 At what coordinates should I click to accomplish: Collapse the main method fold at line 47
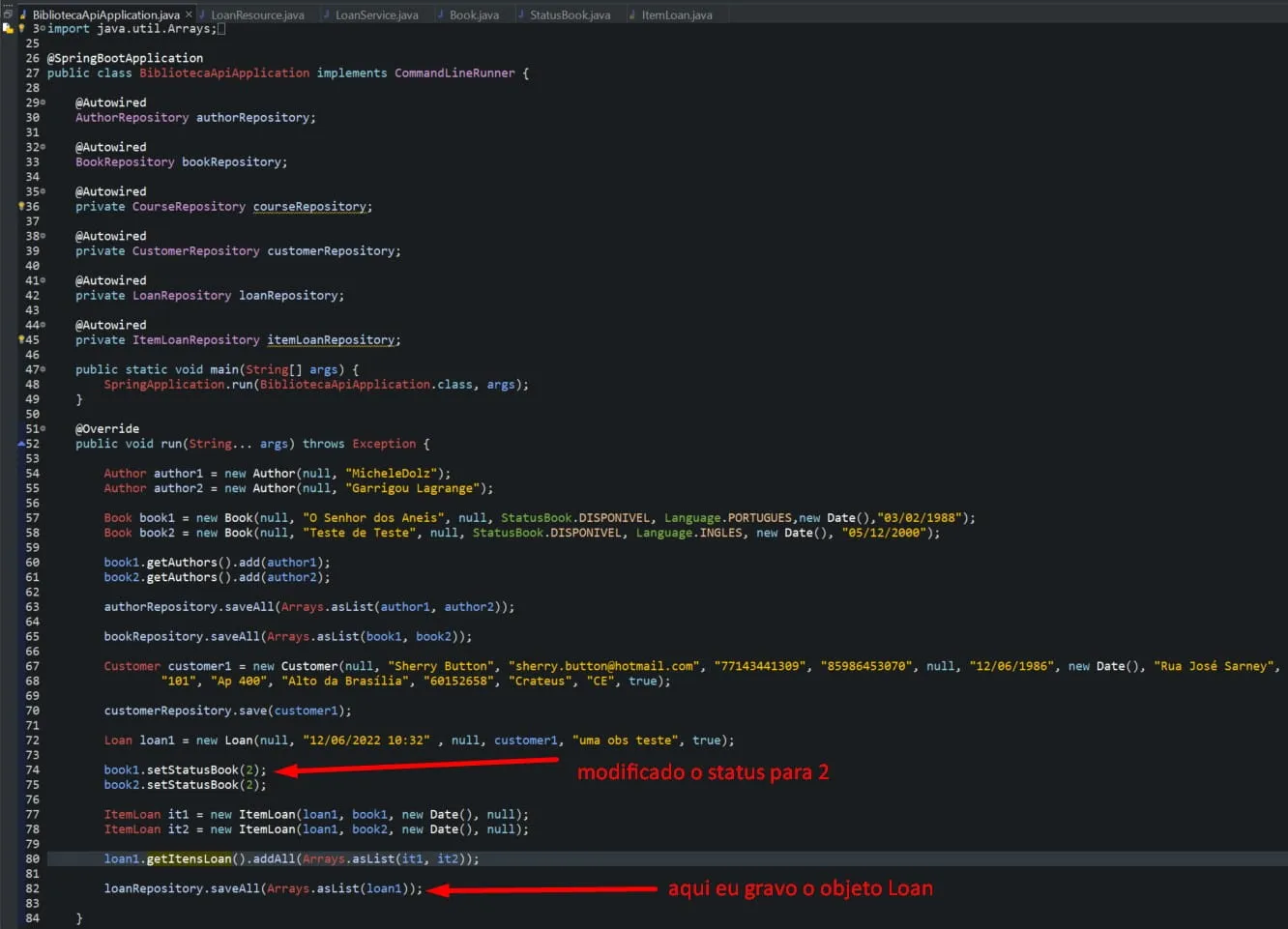pyautogui.click(x=43, y=369)
